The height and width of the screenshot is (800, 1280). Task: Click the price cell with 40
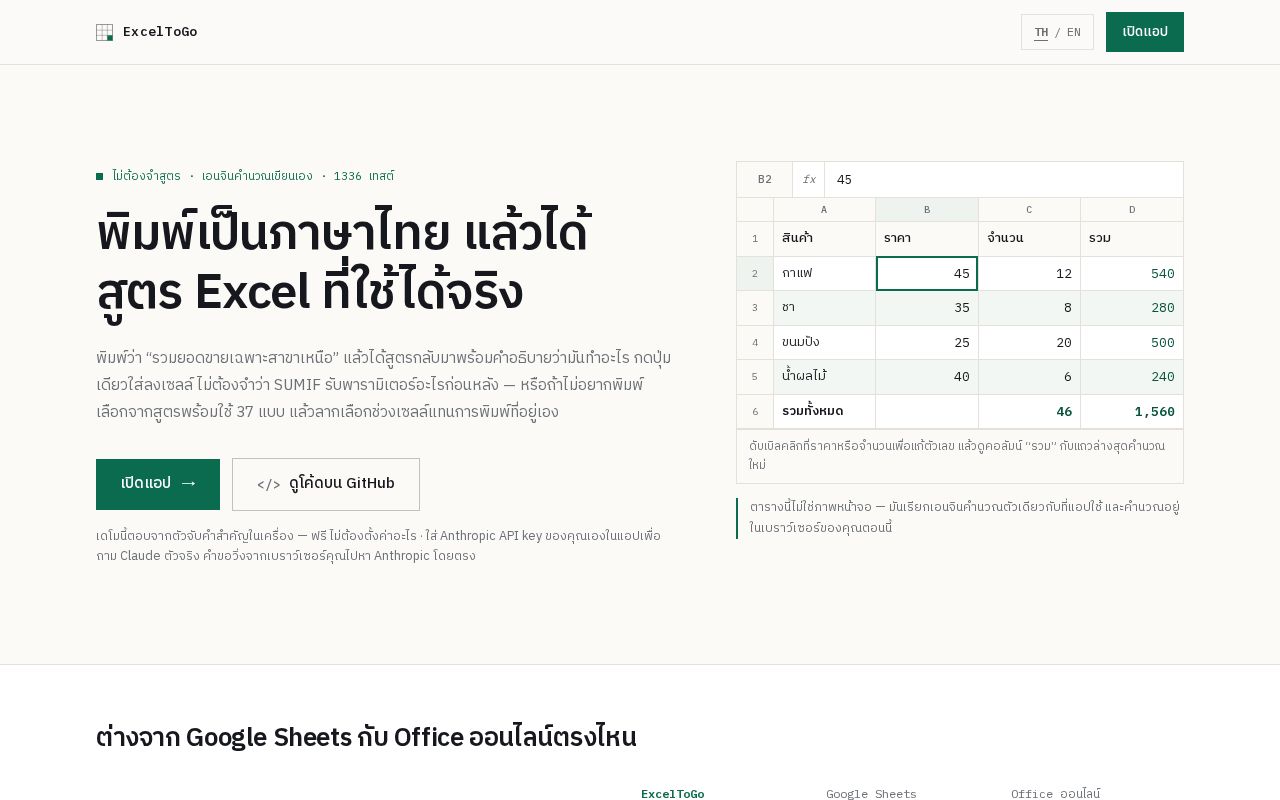927,377
